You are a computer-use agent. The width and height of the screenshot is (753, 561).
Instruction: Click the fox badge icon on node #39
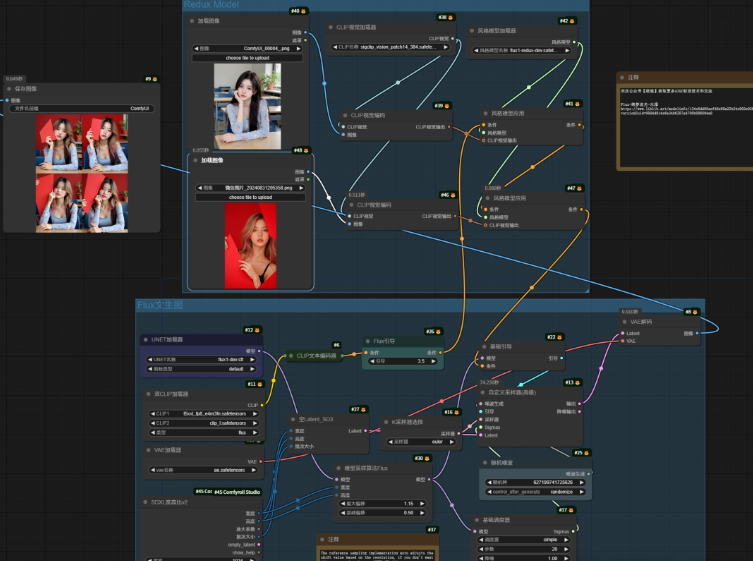click(447, 106)
